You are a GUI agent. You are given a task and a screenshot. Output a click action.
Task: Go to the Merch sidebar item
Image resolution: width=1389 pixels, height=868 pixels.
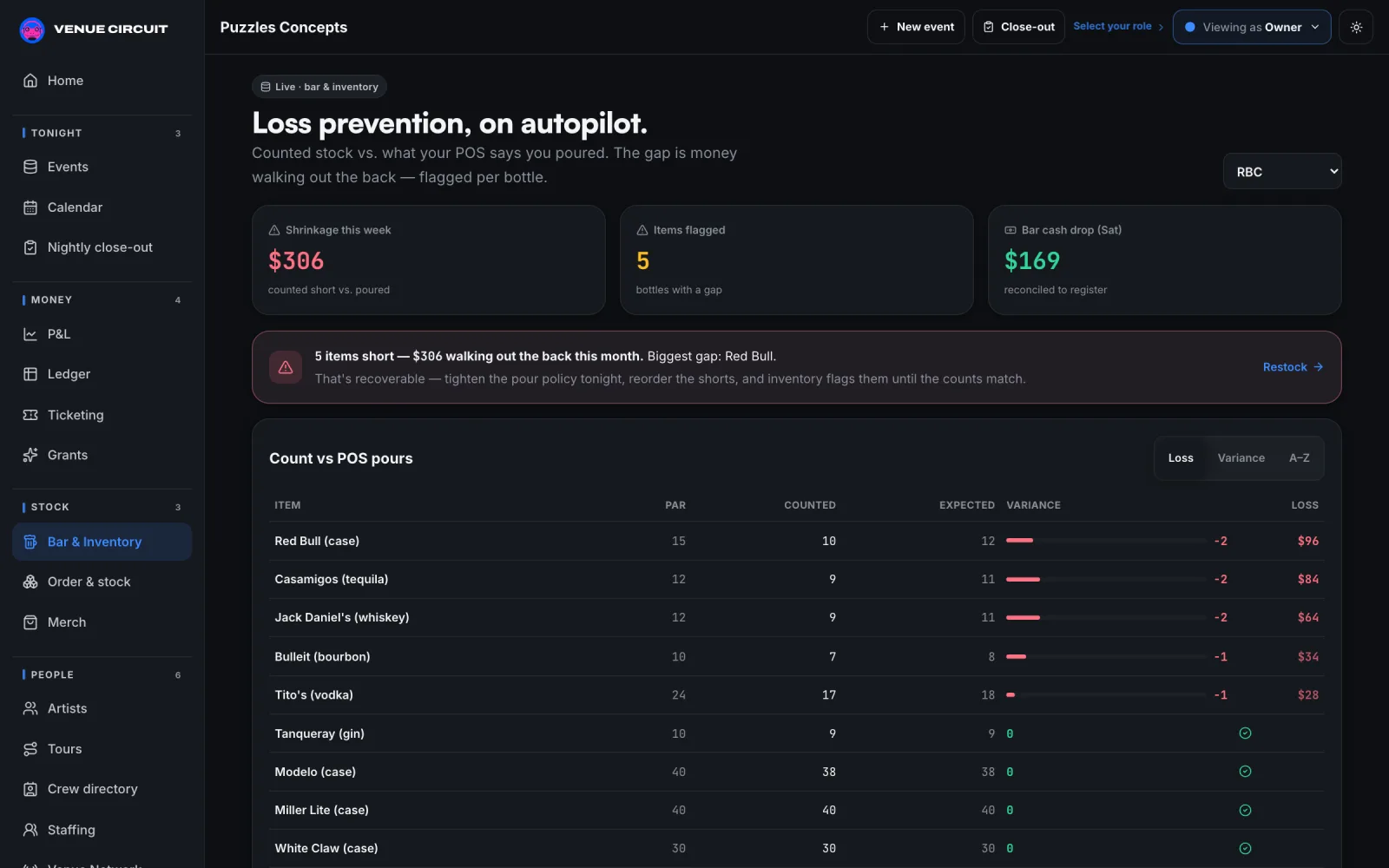click(x=102, y=622)
